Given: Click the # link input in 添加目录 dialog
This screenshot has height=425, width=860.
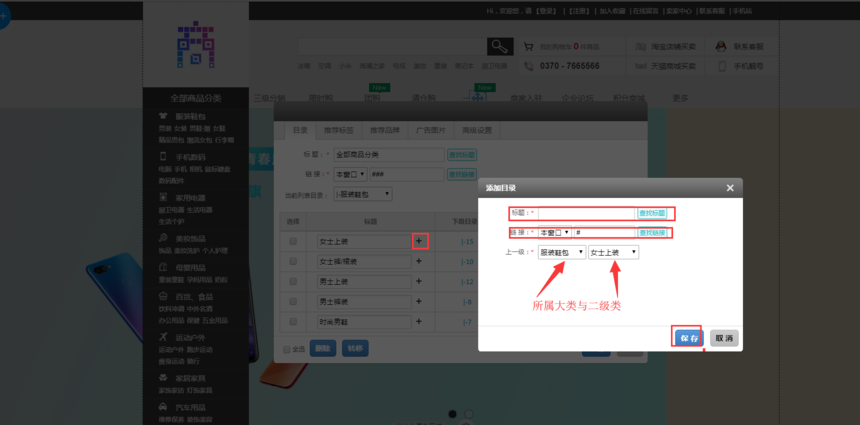Looking at the screenshot, I should point(604,233).
